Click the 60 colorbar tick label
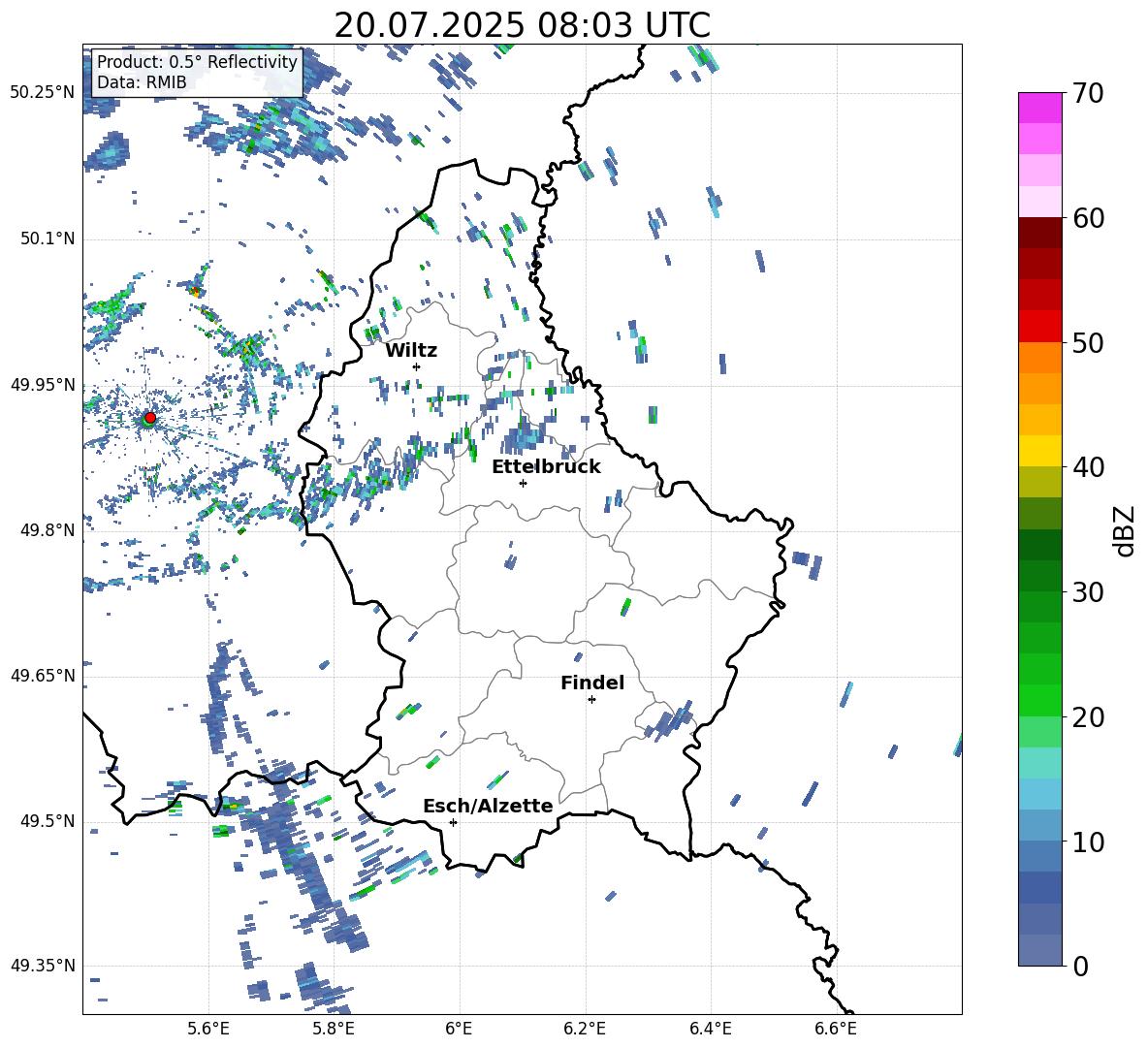This screenshot has width=1148, height=1048. (1088, 218)
